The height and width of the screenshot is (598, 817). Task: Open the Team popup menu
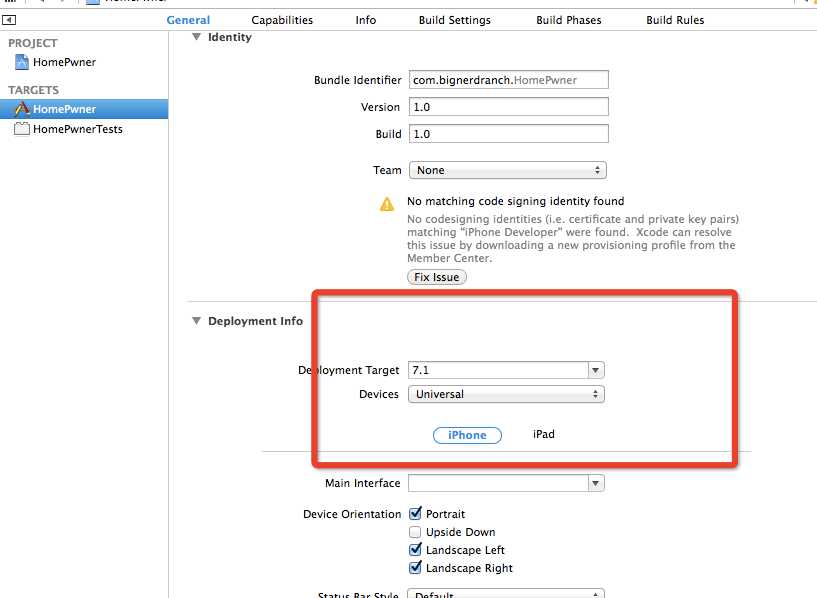coord(508,170)
